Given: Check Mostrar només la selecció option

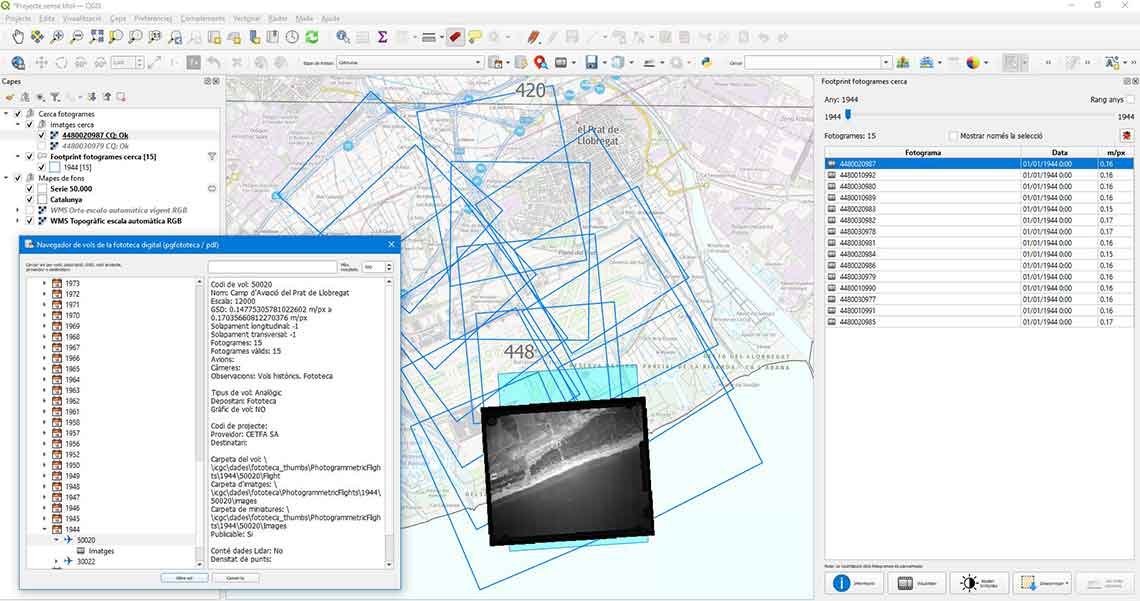Looking at the screenshot, I should pos(953,136).
